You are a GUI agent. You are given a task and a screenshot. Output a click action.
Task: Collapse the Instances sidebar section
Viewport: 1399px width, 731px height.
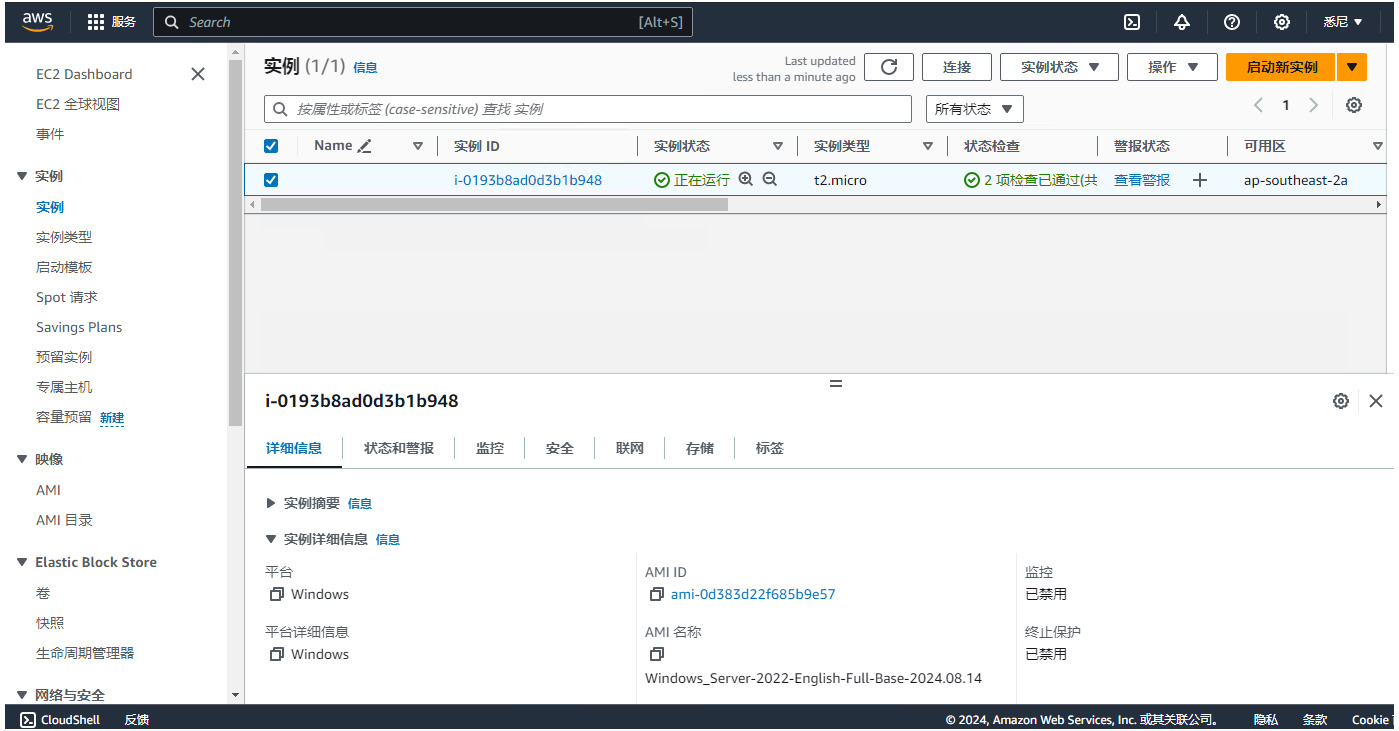pyautogui.click(x=22, y=176)
